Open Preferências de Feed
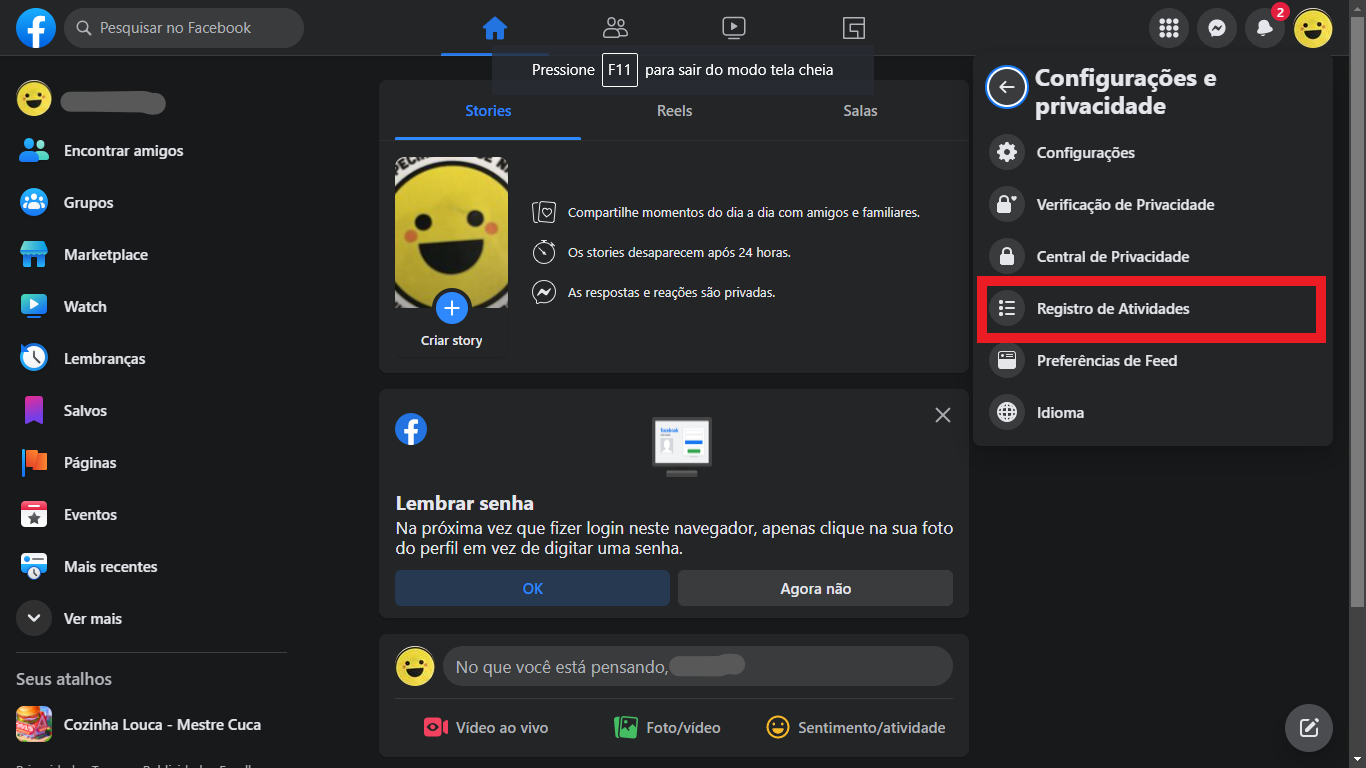The height and width of the screenshot is (768, 1366). pos(1153,361)
